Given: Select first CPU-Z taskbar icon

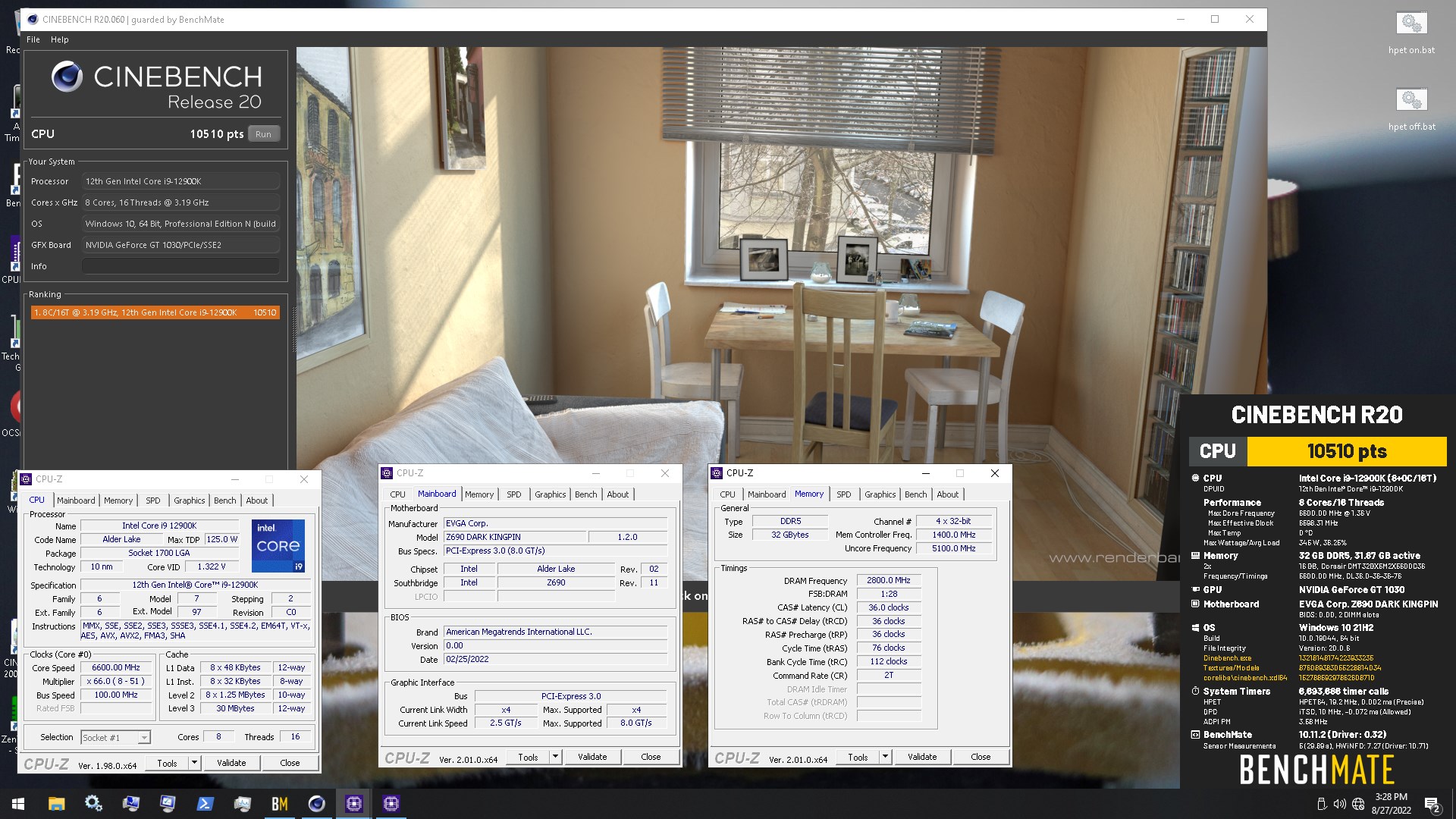Looking at the screenshot, I should pos(353,804).
